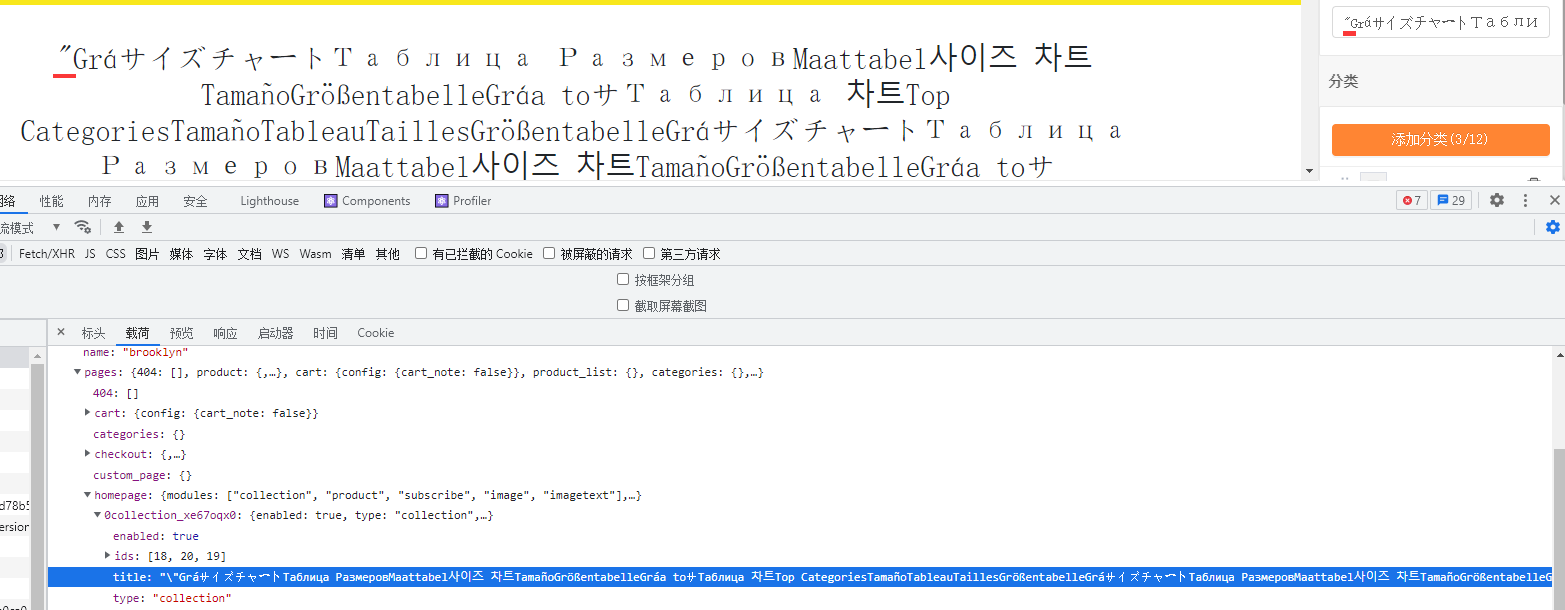Click the 分类 section heading
The image size is (1565, 610).
[1343, 81]
